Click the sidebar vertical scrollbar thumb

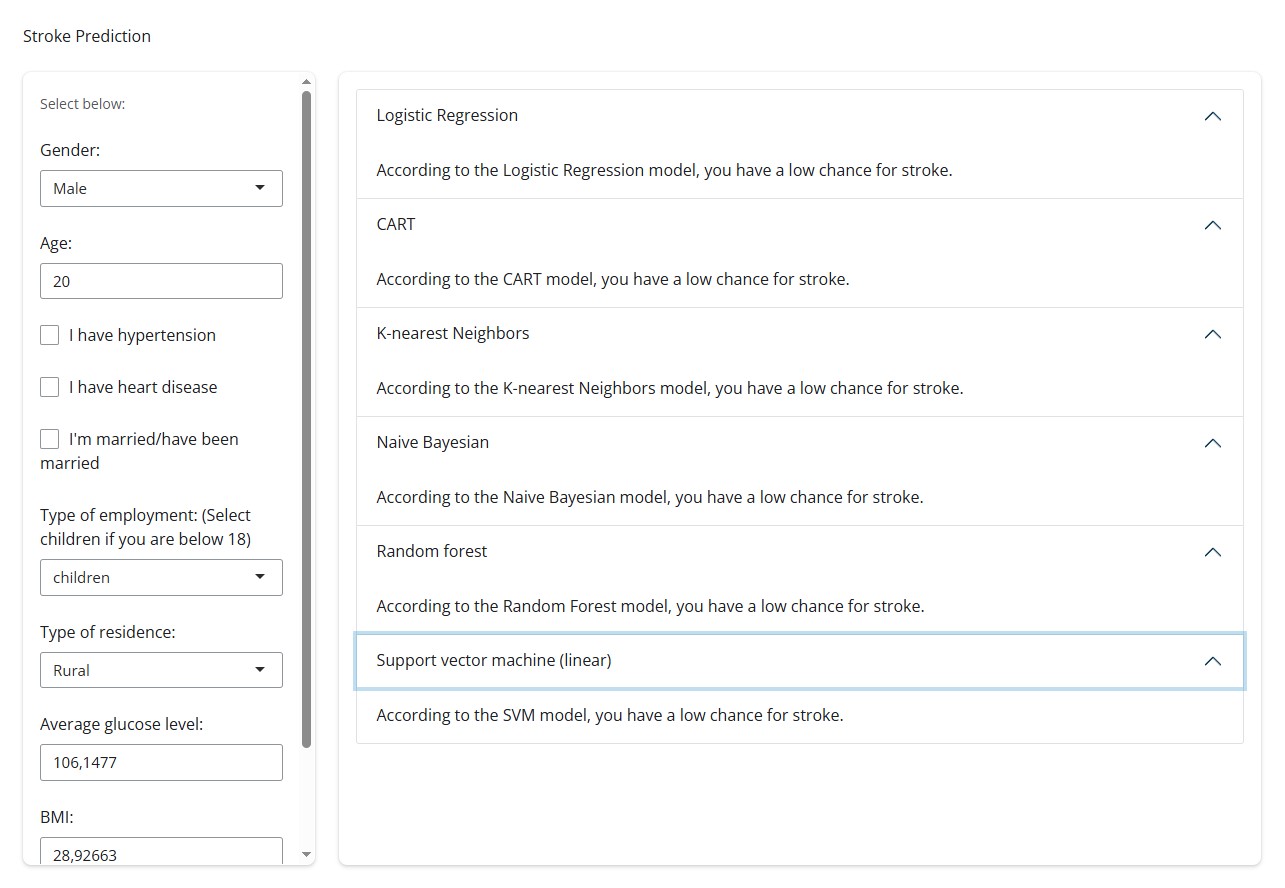click(x=307, y=420)
